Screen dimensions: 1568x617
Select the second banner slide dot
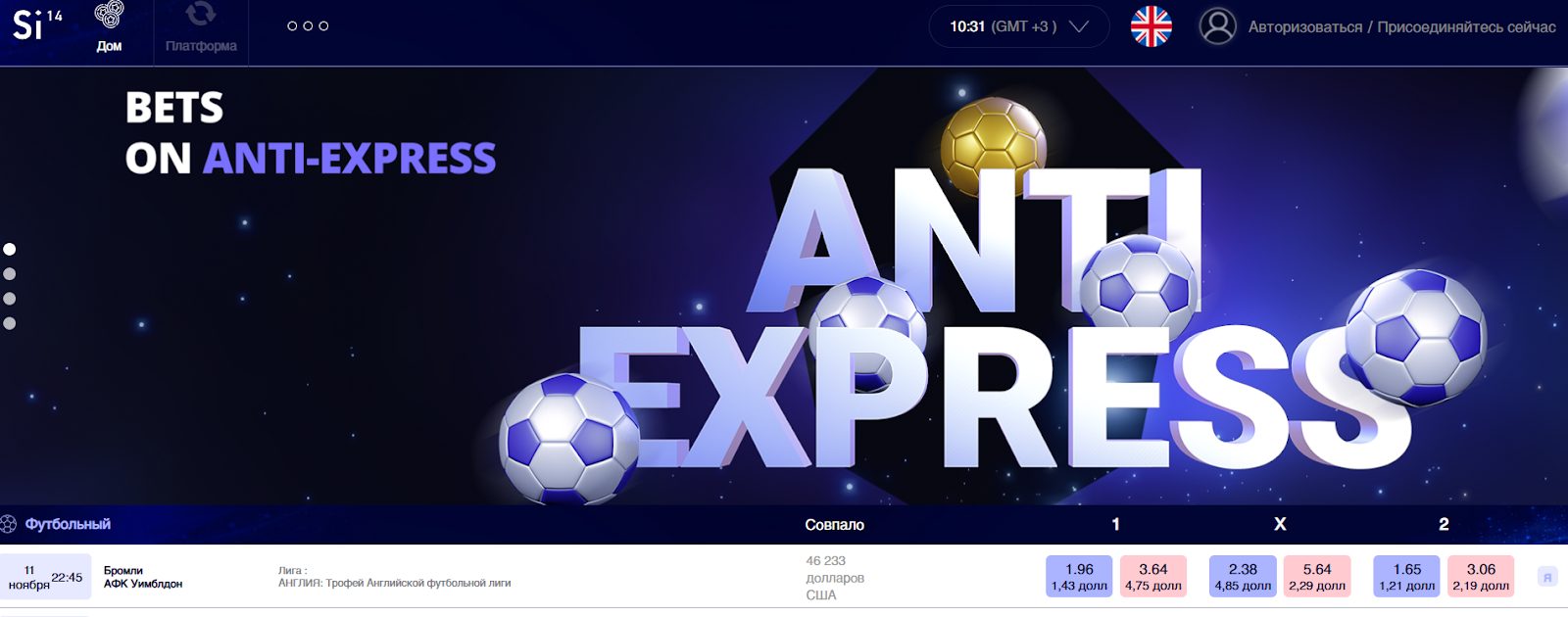[10, 274]
